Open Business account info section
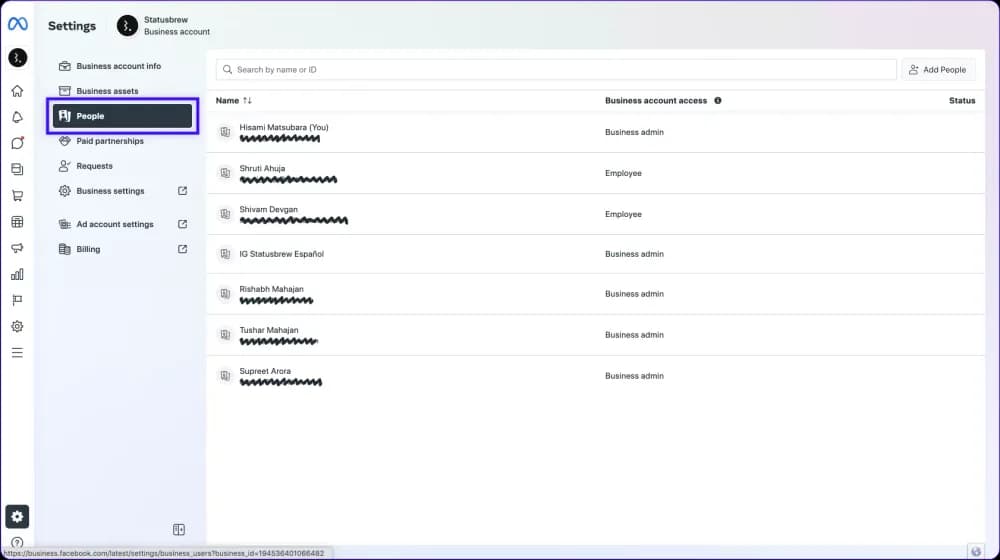This screenshot has height=560, width=1000. tap(118, 66)
